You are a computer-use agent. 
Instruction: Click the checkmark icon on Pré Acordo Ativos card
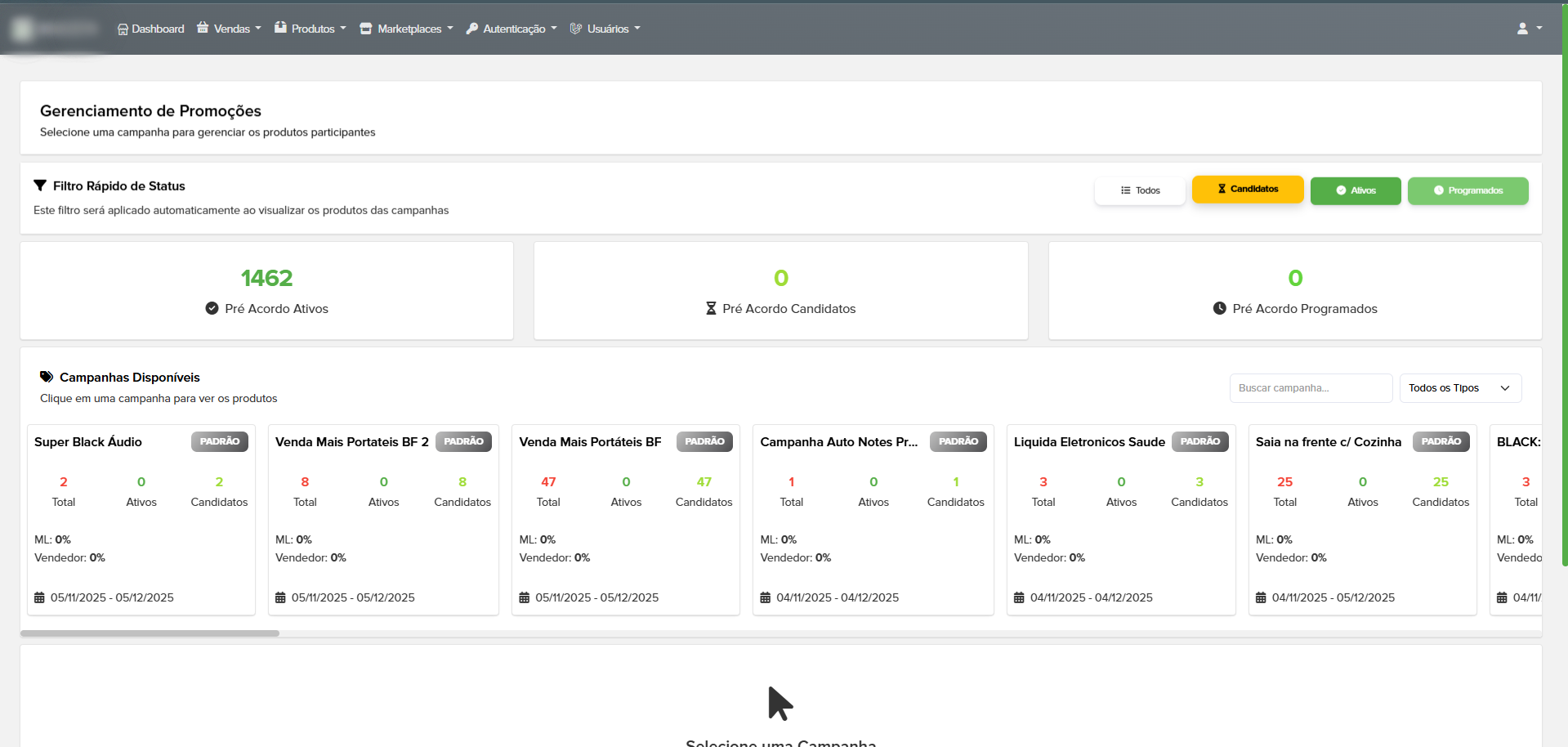(212, 308)
